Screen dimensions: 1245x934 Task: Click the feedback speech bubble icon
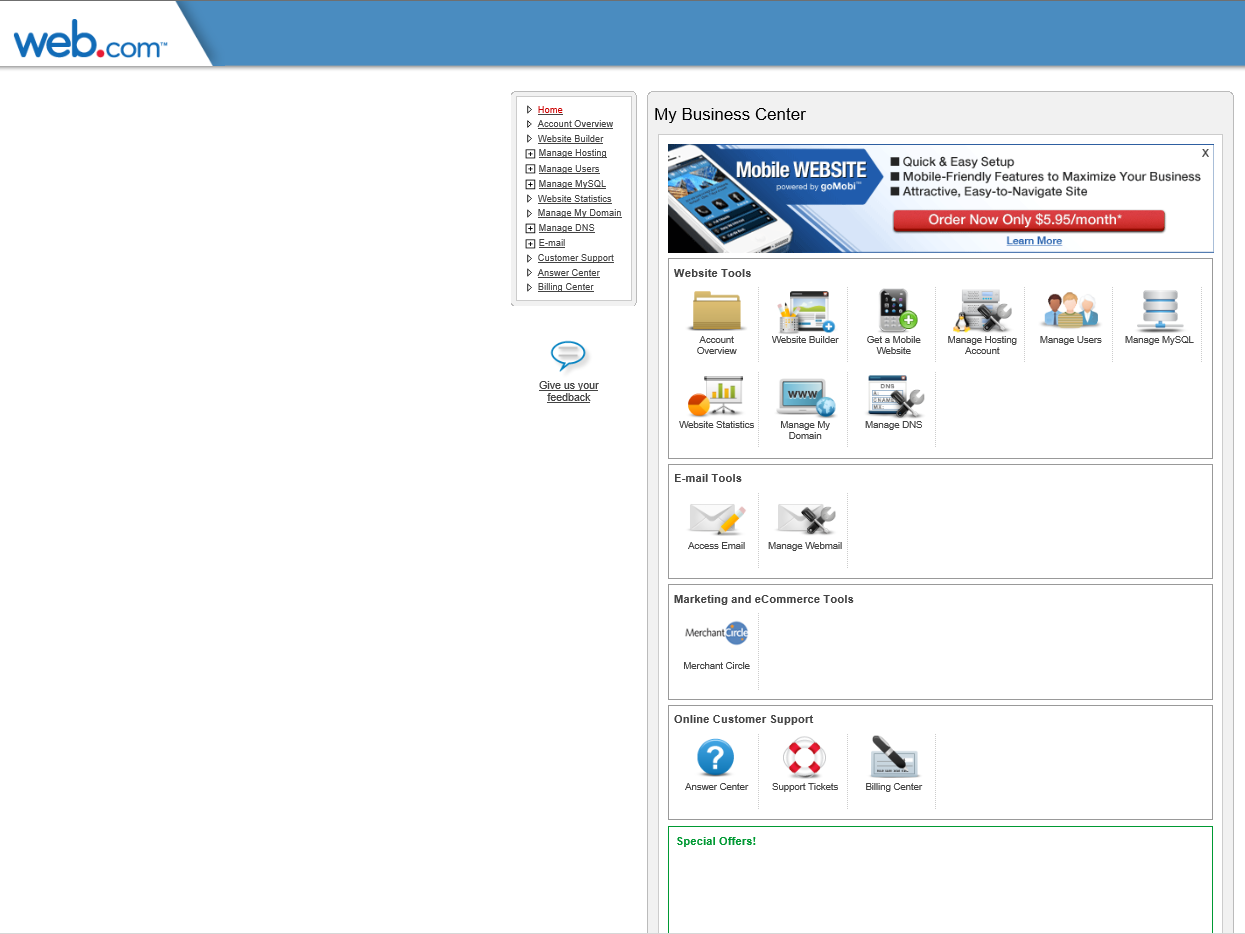[568, 356]
